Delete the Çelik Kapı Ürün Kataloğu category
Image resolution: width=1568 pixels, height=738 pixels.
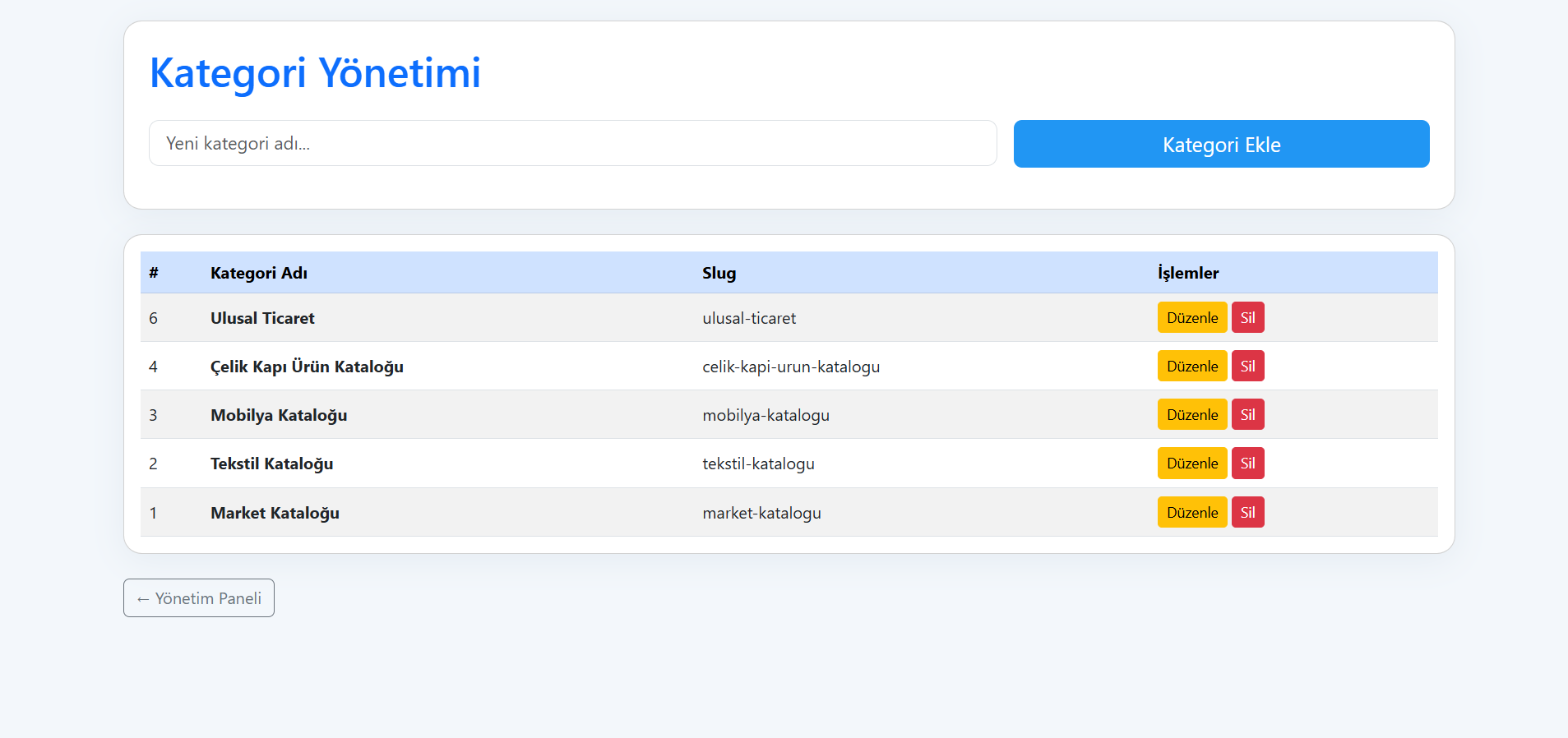[x=1247, y=366]
